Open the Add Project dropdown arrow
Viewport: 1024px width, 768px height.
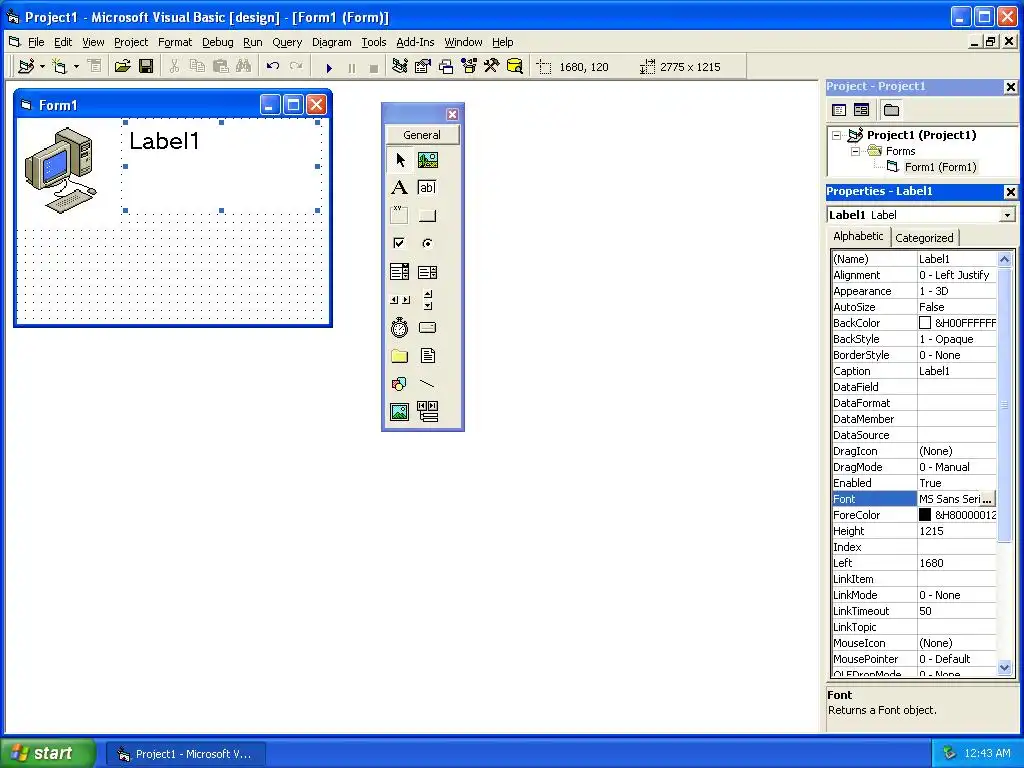[42, 67]
